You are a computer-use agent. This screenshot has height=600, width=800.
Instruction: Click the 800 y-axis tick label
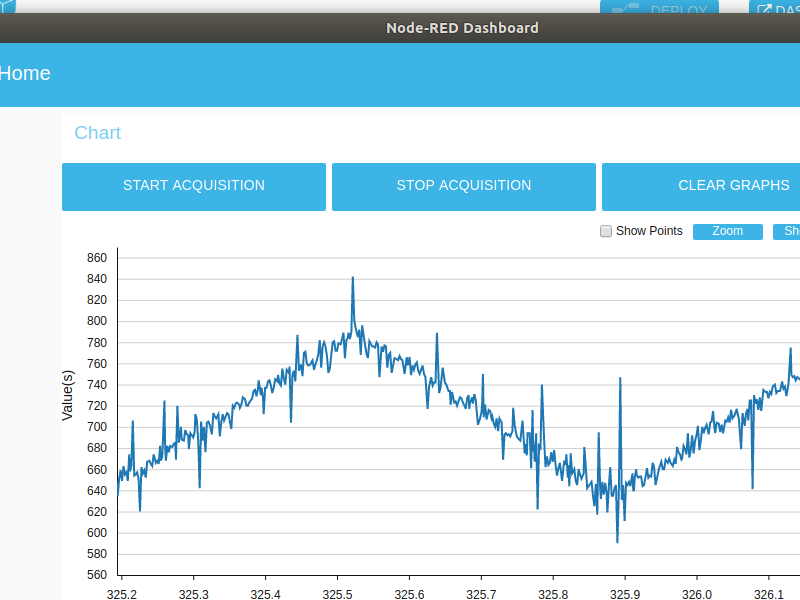[x=97, y=321]
